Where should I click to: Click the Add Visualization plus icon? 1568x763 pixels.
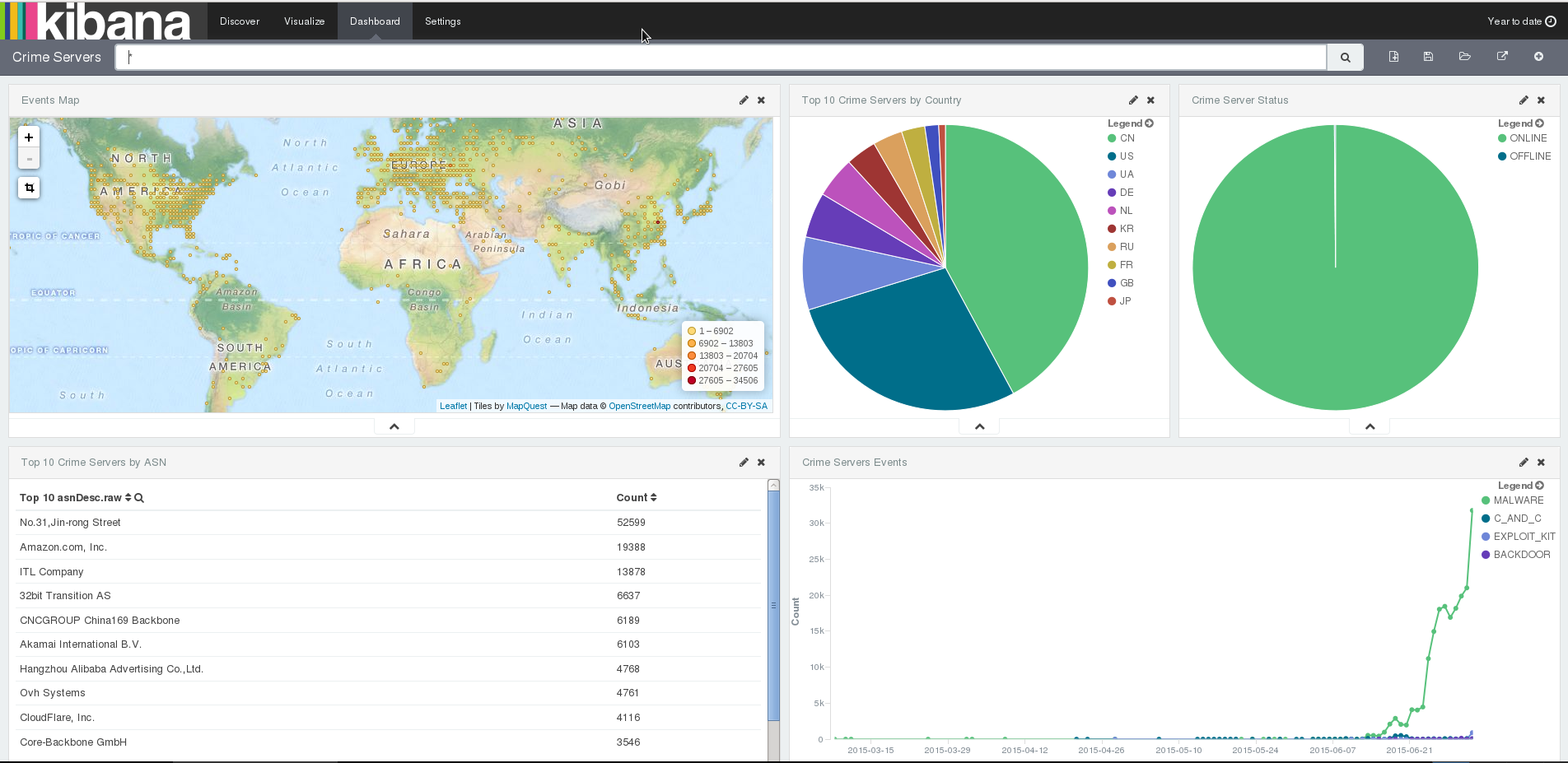(x=1538, y=57)
